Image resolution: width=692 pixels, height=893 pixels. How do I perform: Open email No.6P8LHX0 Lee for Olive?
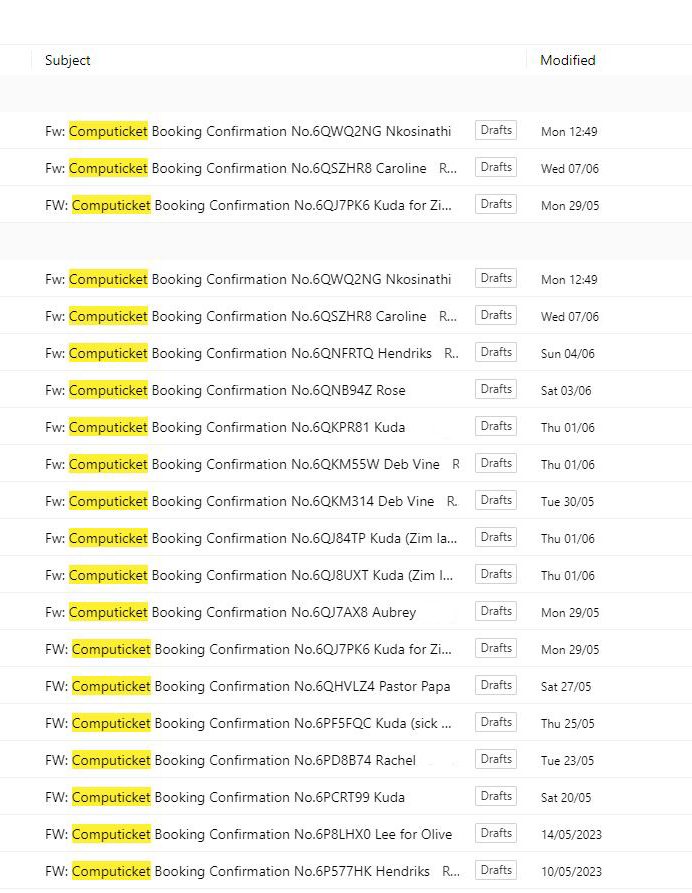tap(248, 834)
